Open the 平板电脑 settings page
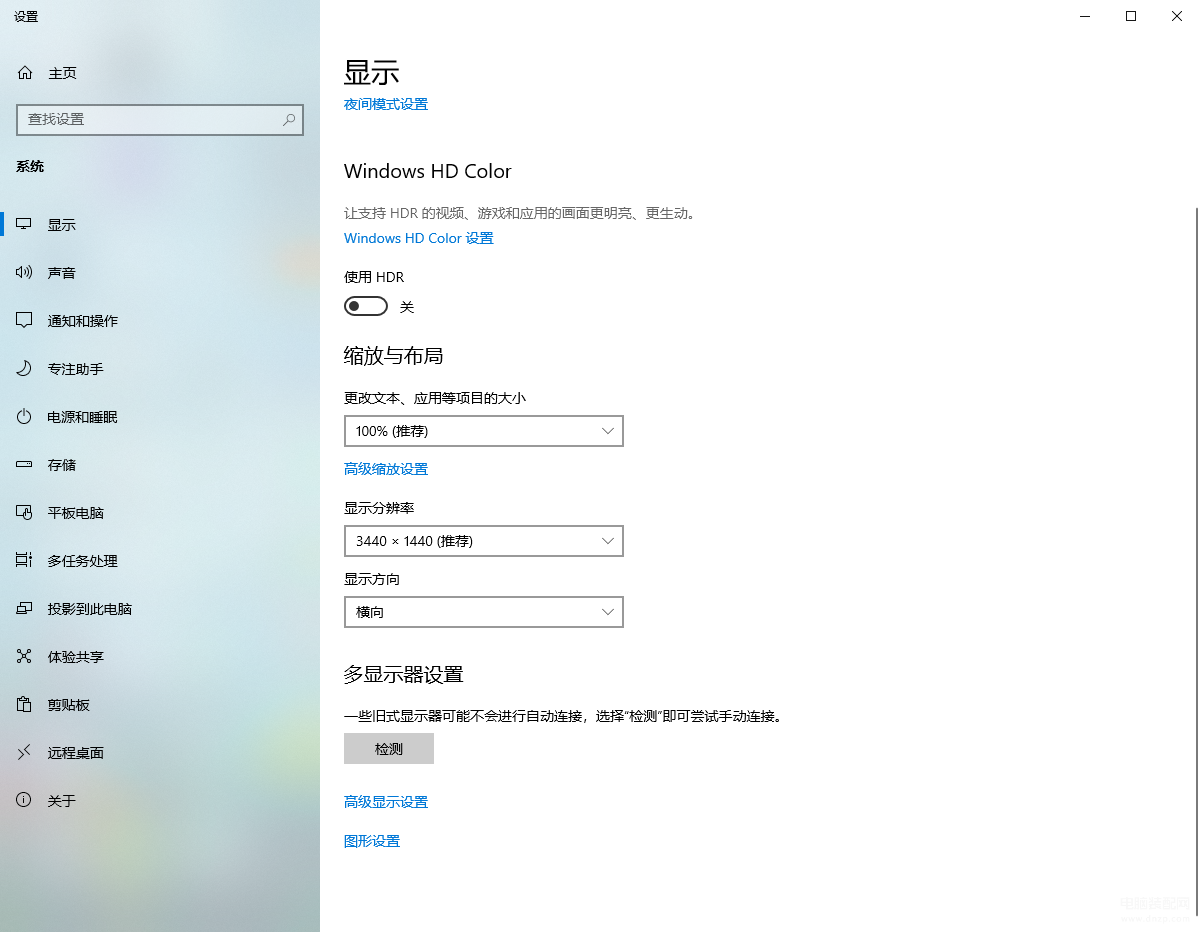This screenshot has width=1200, height=932. coord(160,513)
